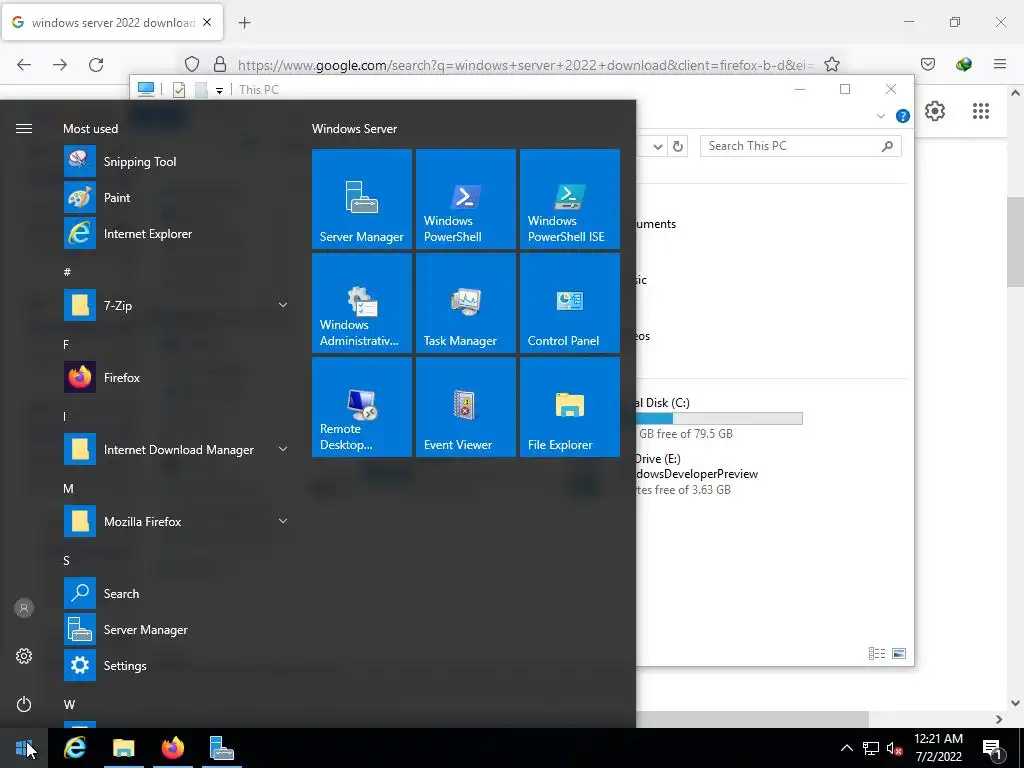Click the # section header
This screenshot has height=768, width=1024.
[x=67, y=272]
